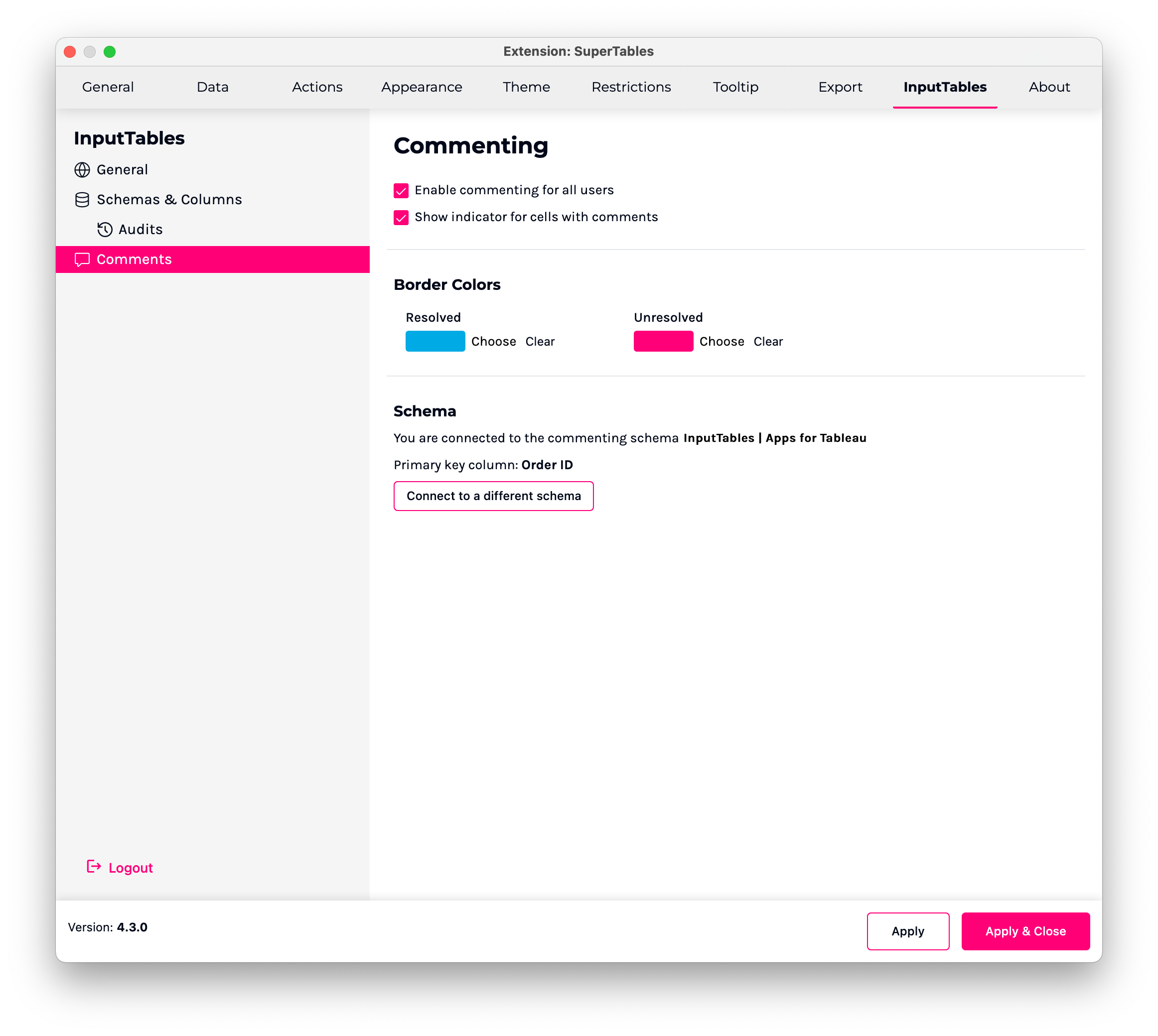The height and width of the screenshot is (1036, 1158).
Task: Open Schemas & Columns in sidebar
Action: pyautogui.click(x=169, y=200)
